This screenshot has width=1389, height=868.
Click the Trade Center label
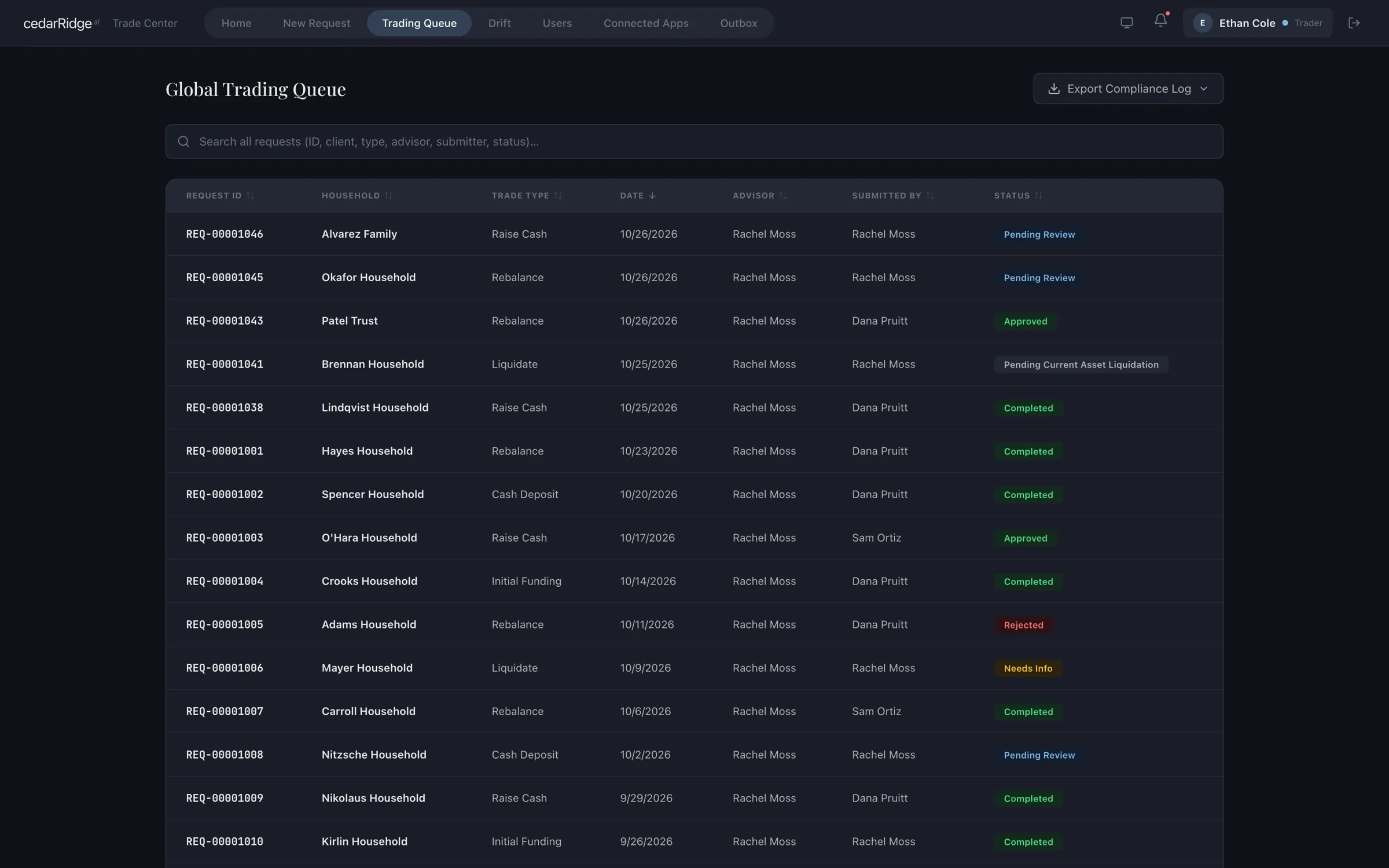[145, 23]
